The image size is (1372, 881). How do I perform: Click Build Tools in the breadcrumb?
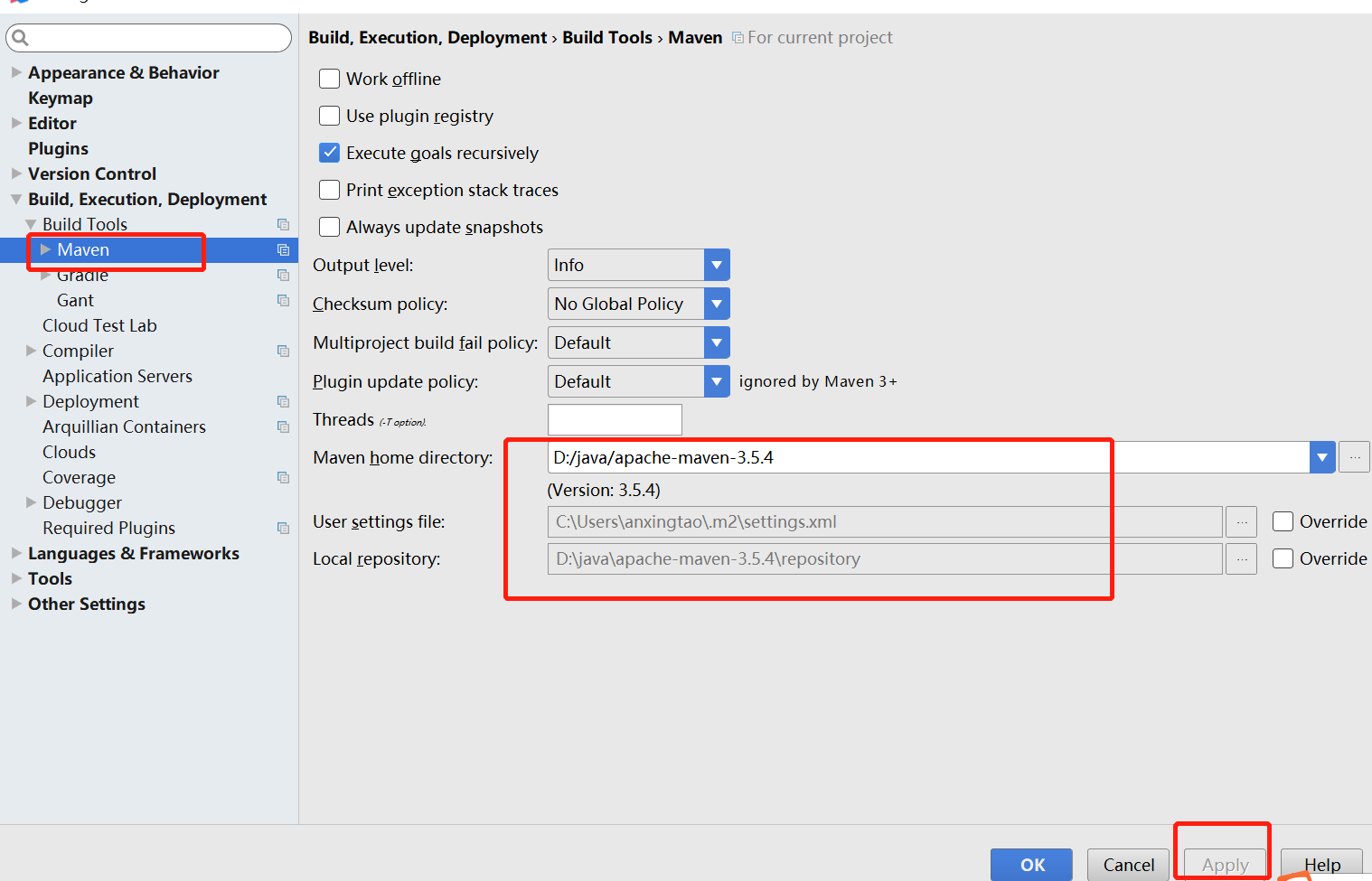pos(607,37)
